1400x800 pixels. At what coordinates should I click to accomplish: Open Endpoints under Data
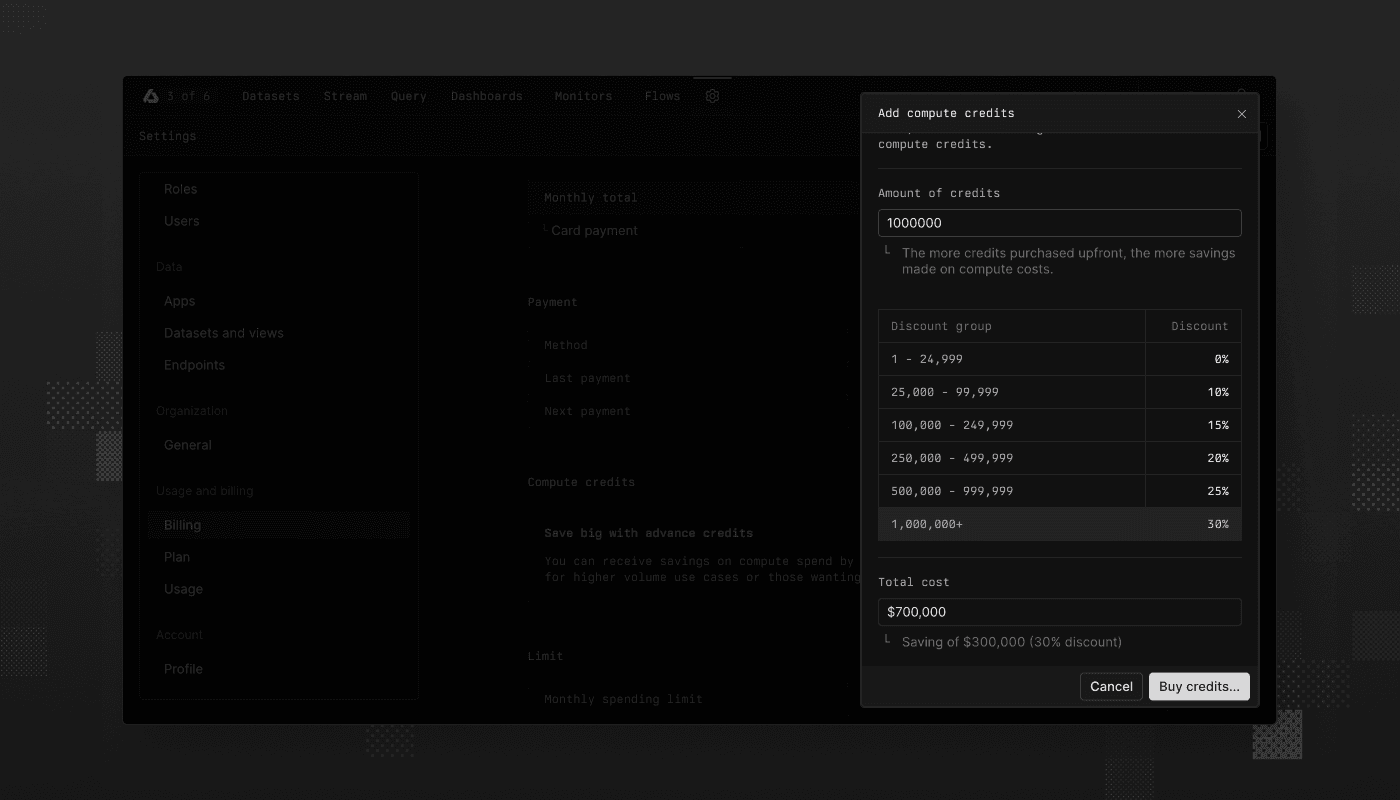coord(194,364)
